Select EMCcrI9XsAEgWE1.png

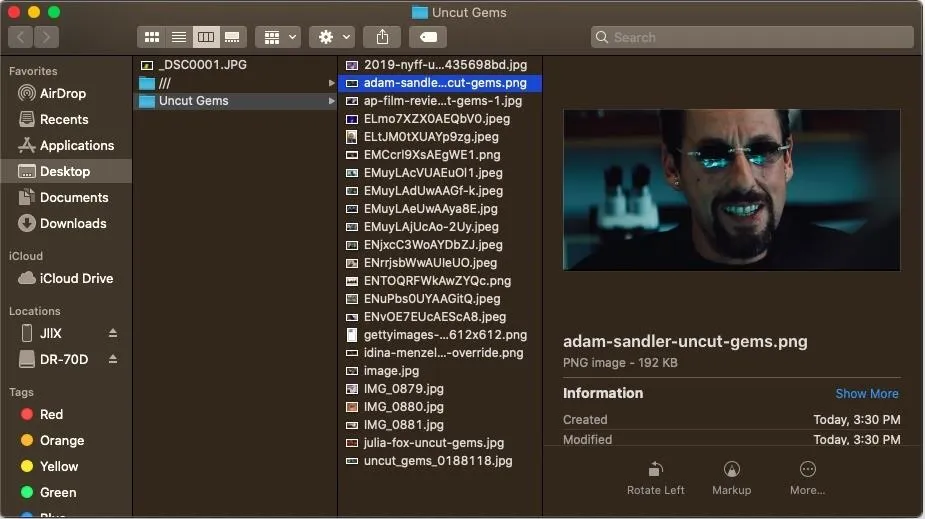[x=441, y=155]
